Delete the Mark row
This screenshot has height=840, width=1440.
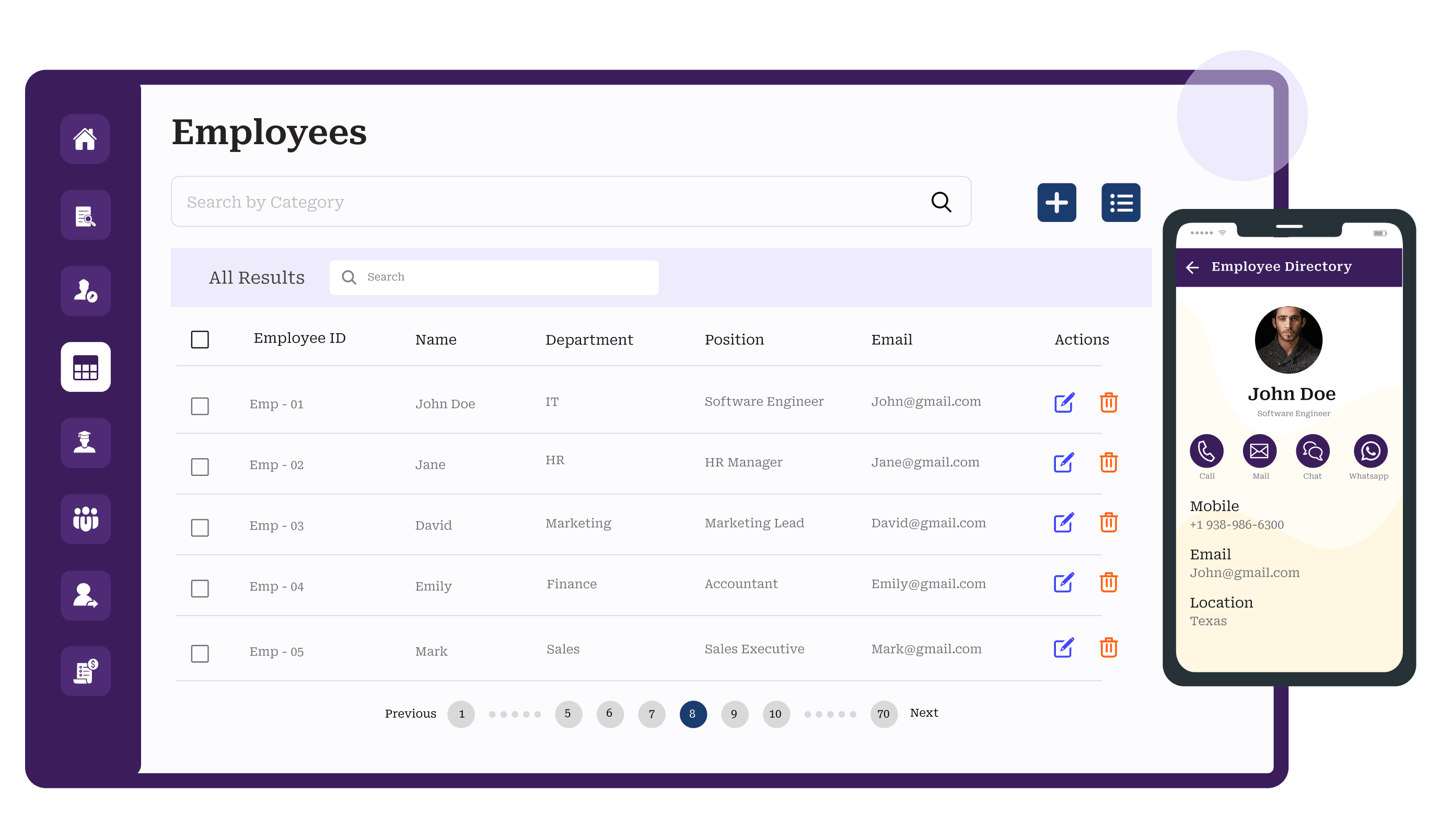[1109, 647]
